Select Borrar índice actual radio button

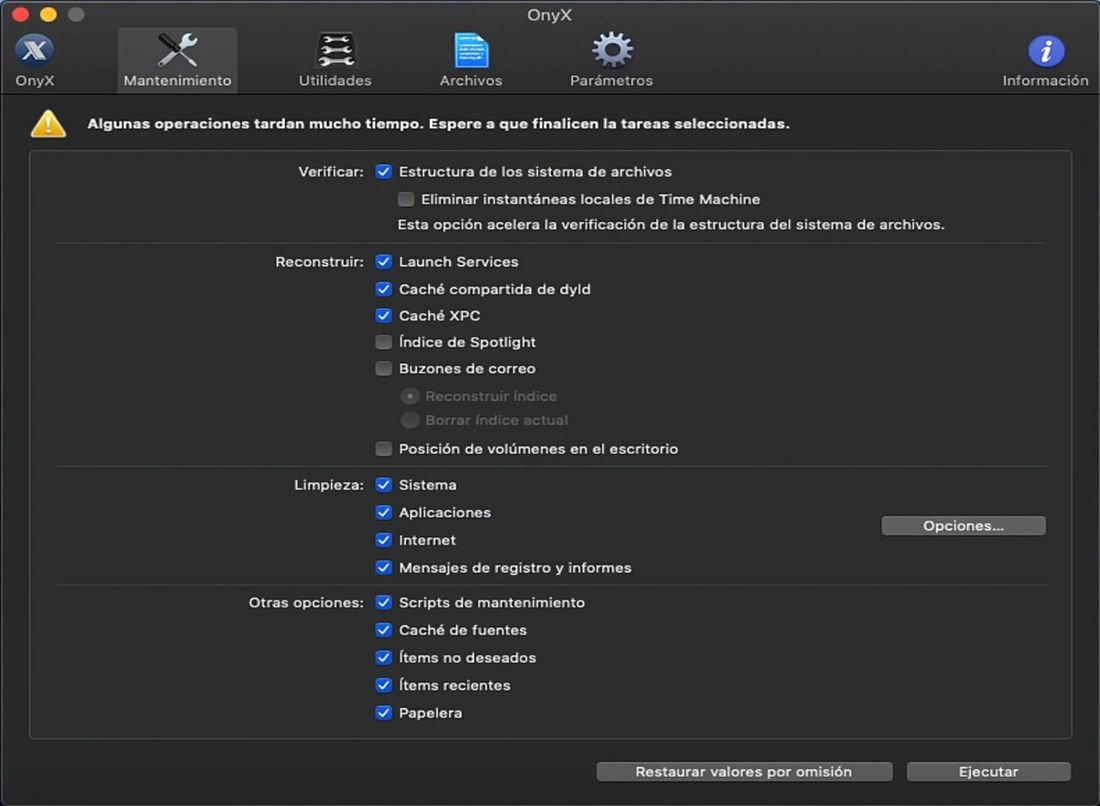tap(410, 420)
